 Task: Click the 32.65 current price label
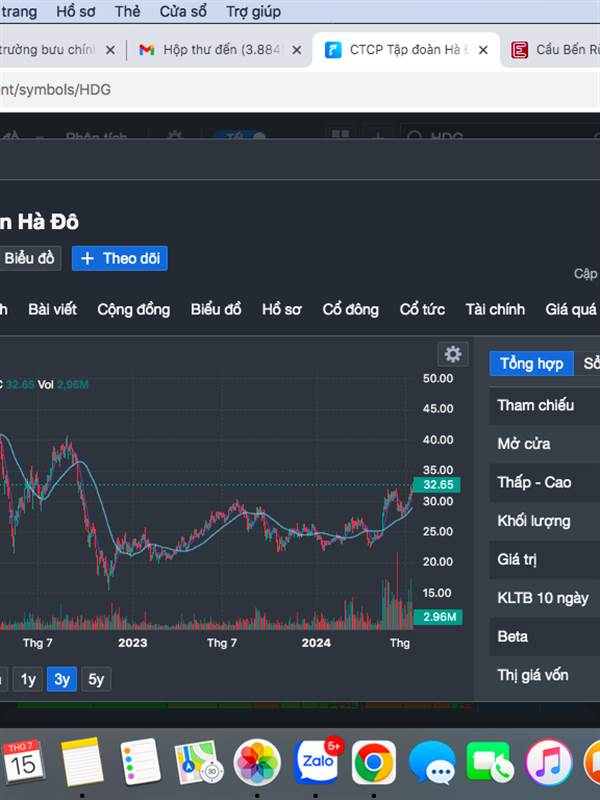tap(436, 485)
